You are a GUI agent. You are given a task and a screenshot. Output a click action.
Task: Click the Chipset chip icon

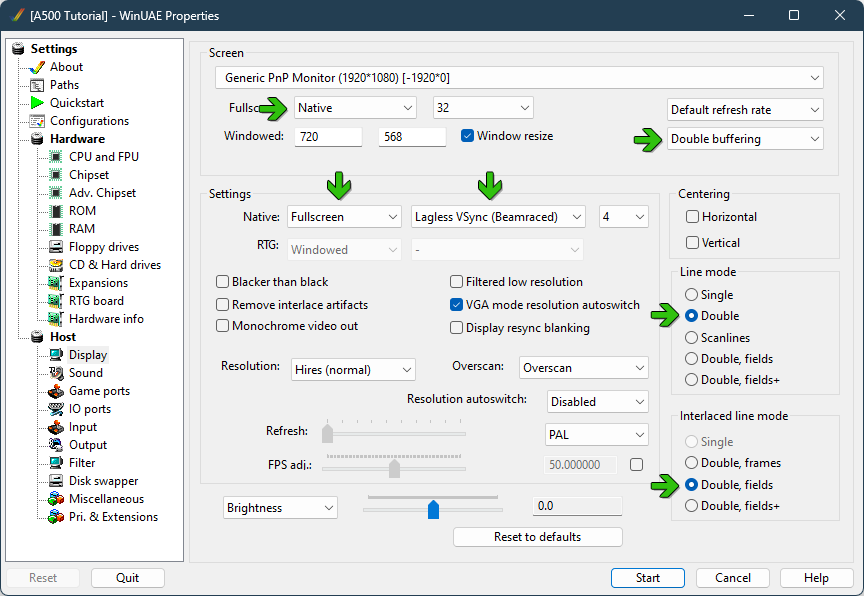coord(56,175)
